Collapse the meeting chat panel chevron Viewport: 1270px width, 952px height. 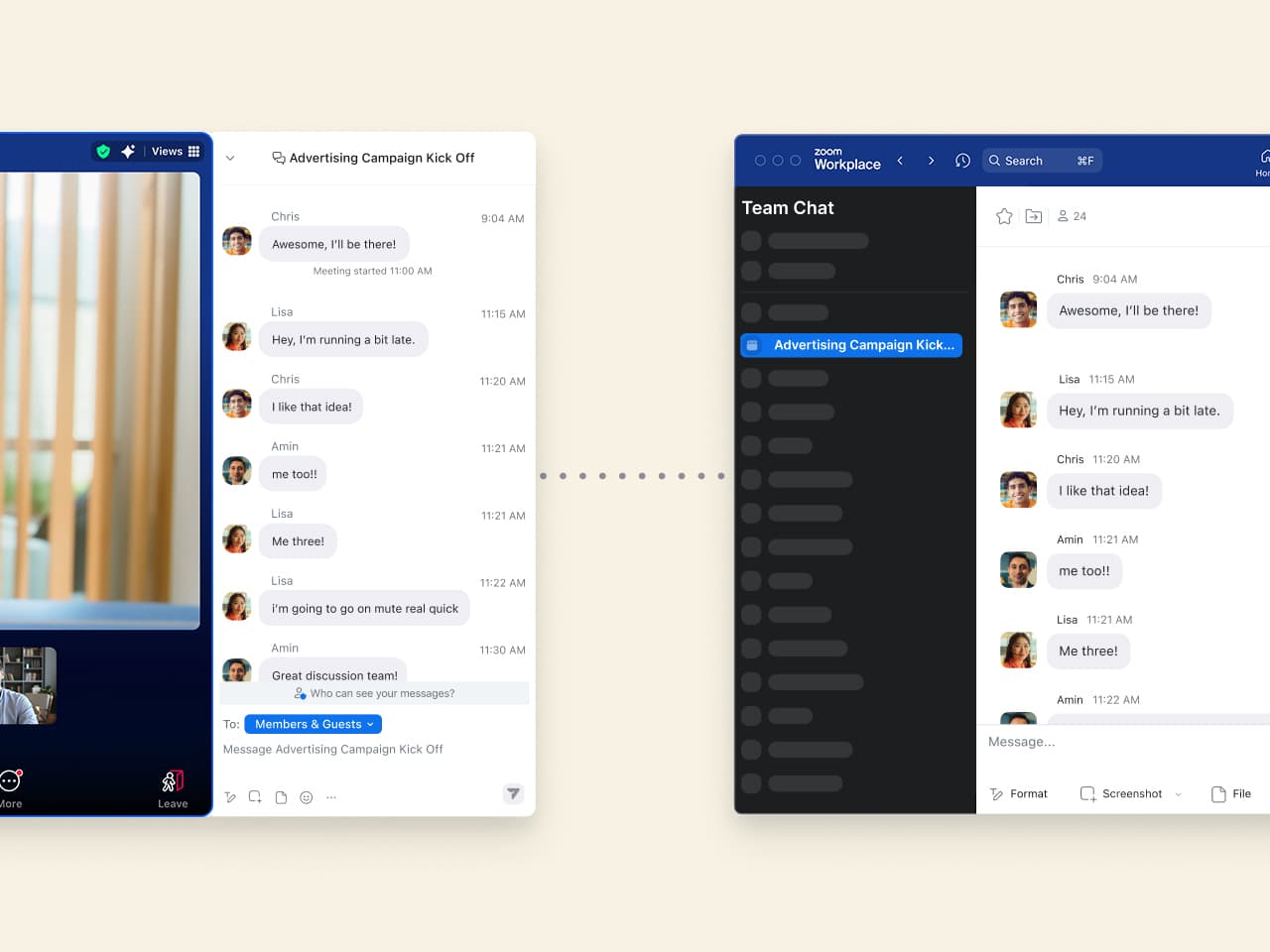pyautogui.click(x=230, y=158)
